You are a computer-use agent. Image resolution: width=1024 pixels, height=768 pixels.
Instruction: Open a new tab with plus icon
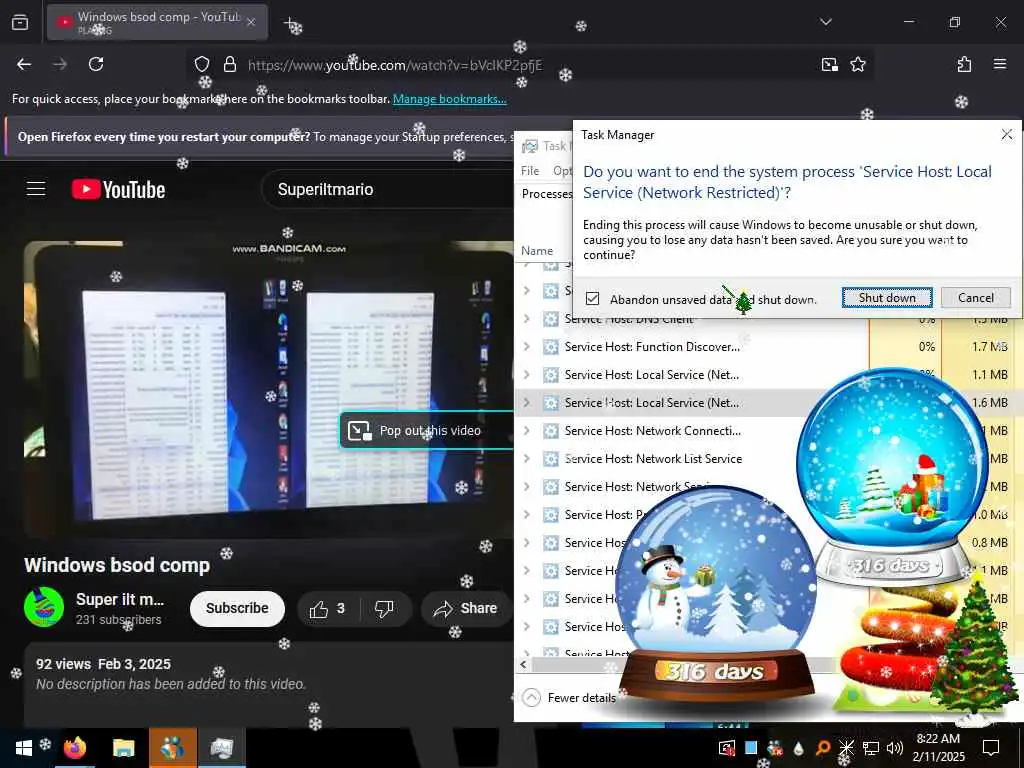pyautogui.click(x=290, y=24)
